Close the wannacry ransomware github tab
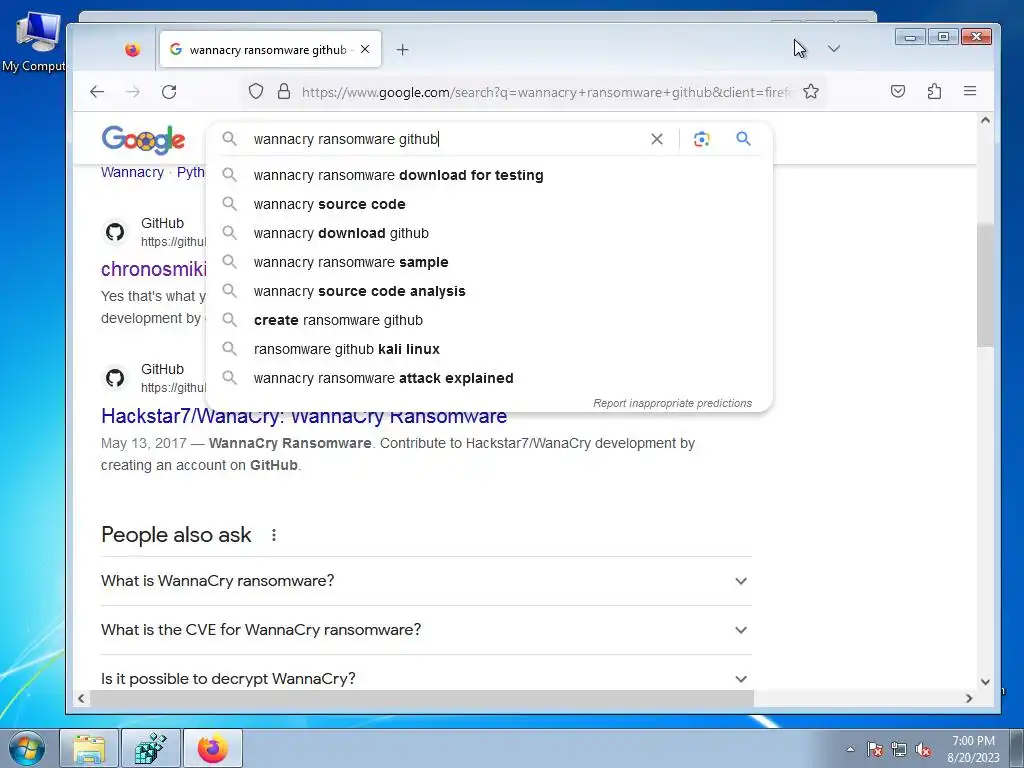The image size is (1024, 768). click(x=365, y=50)
